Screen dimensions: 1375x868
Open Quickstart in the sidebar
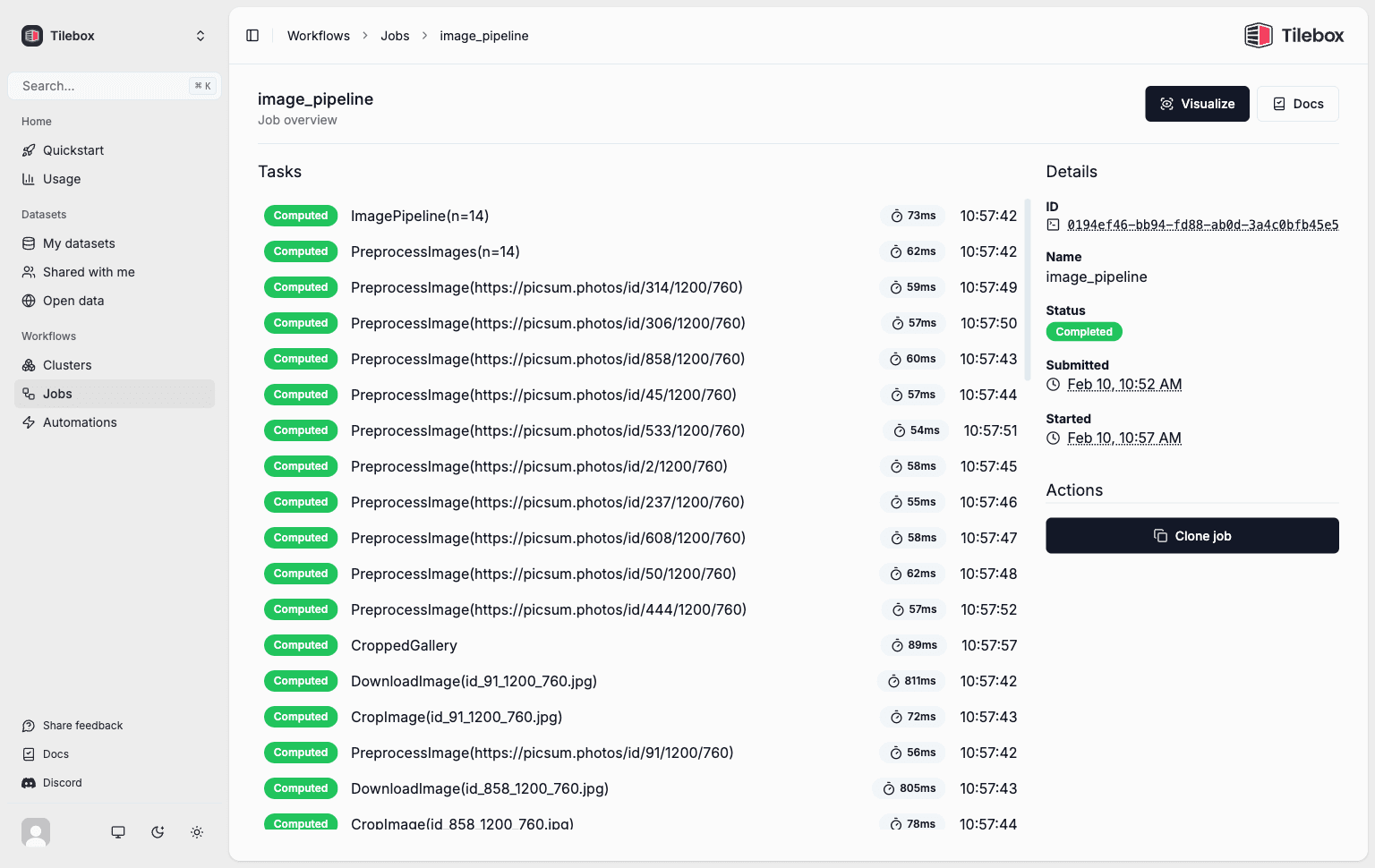115,150
